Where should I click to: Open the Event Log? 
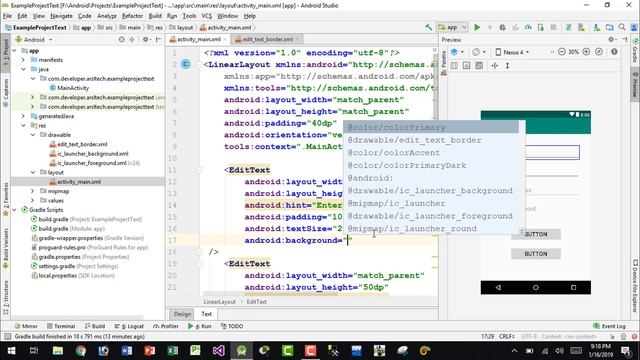(610, 326)
